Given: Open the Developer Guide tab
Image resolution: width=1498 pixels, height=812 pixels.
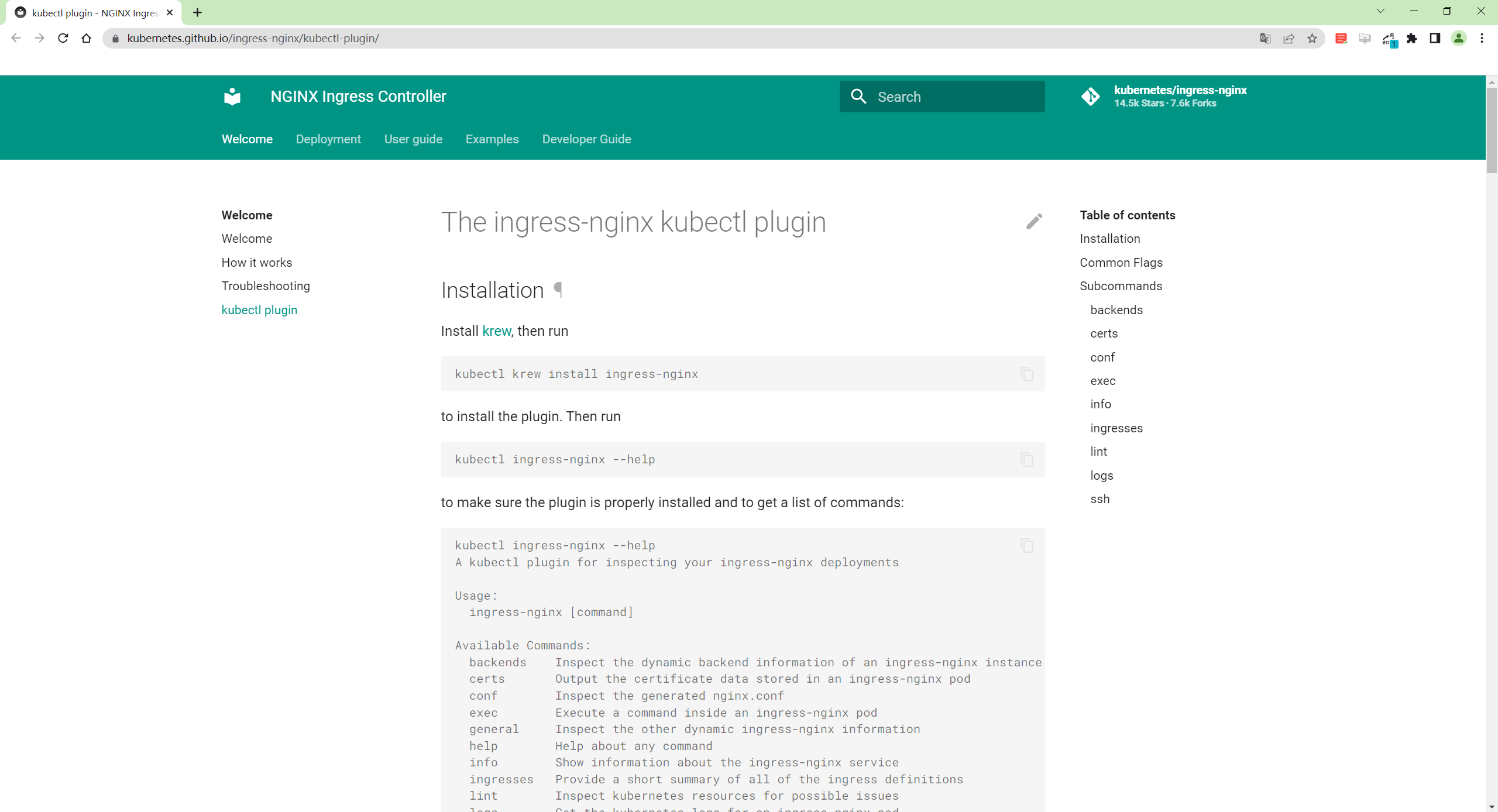Looking at the screenshot, I should coord(586,139).
